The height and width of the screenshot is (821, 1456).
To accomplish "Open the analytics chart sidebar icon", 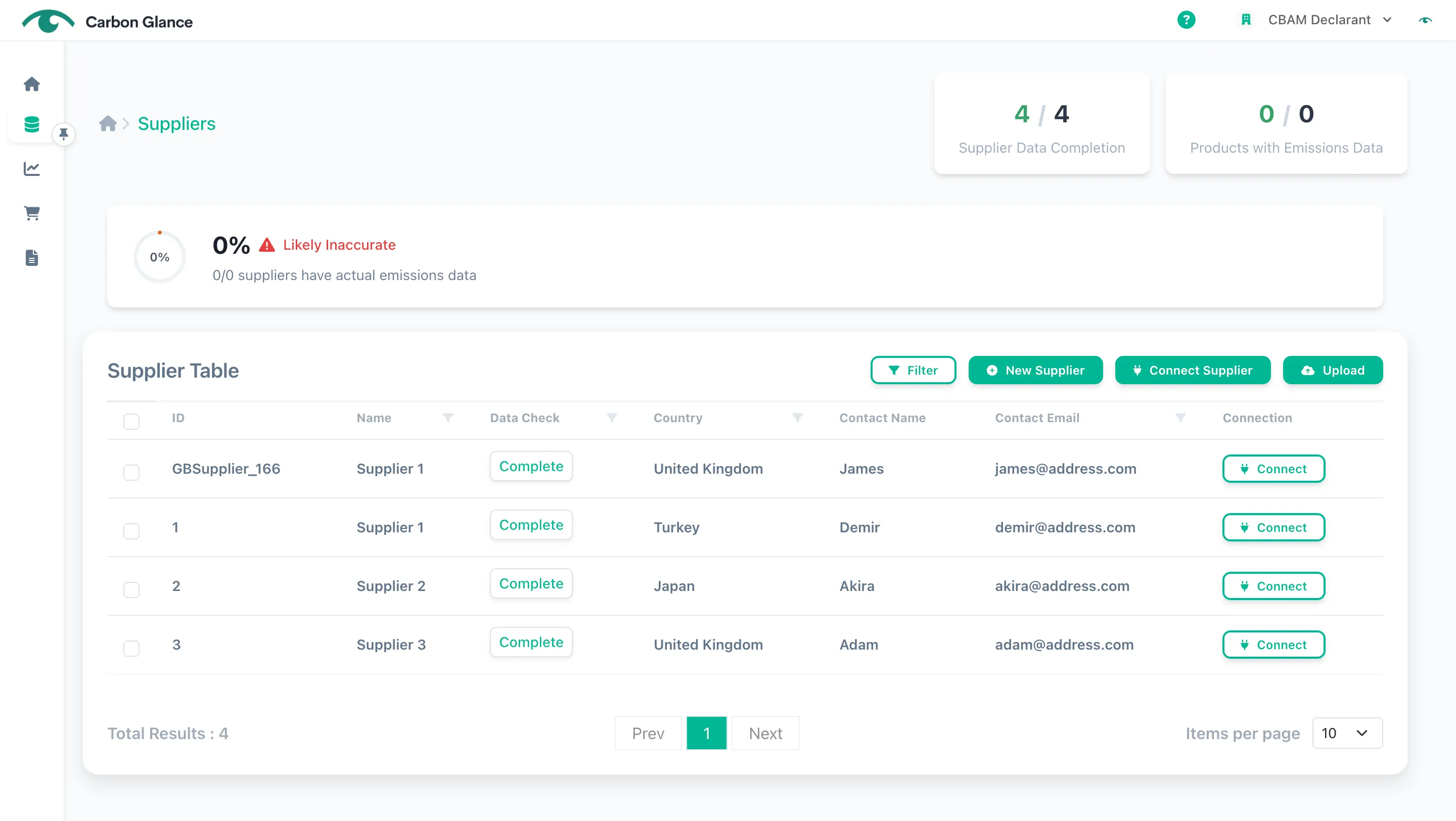I will click(32, 168).
